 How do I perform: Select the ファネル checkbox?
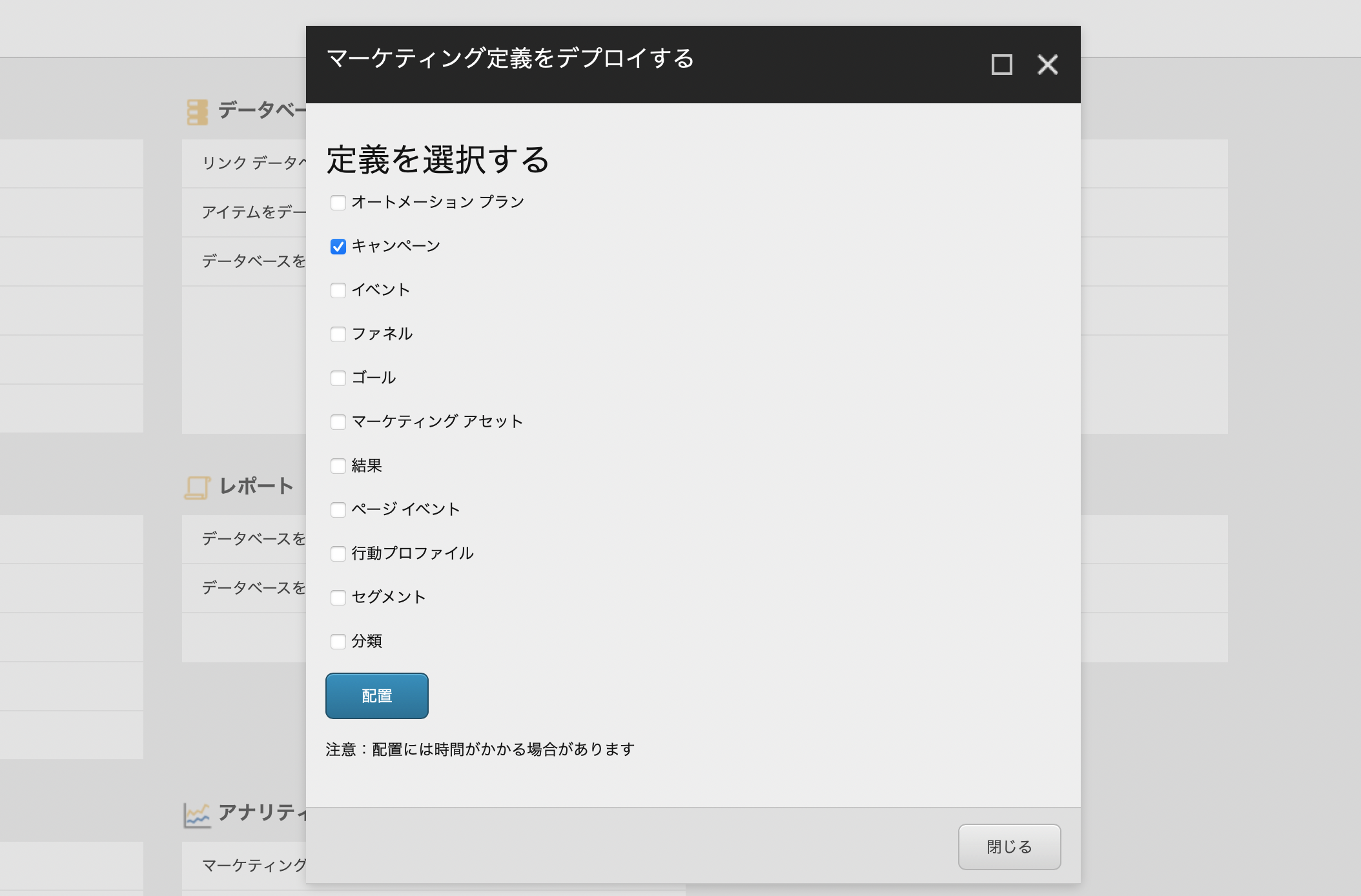pos(338,334)
